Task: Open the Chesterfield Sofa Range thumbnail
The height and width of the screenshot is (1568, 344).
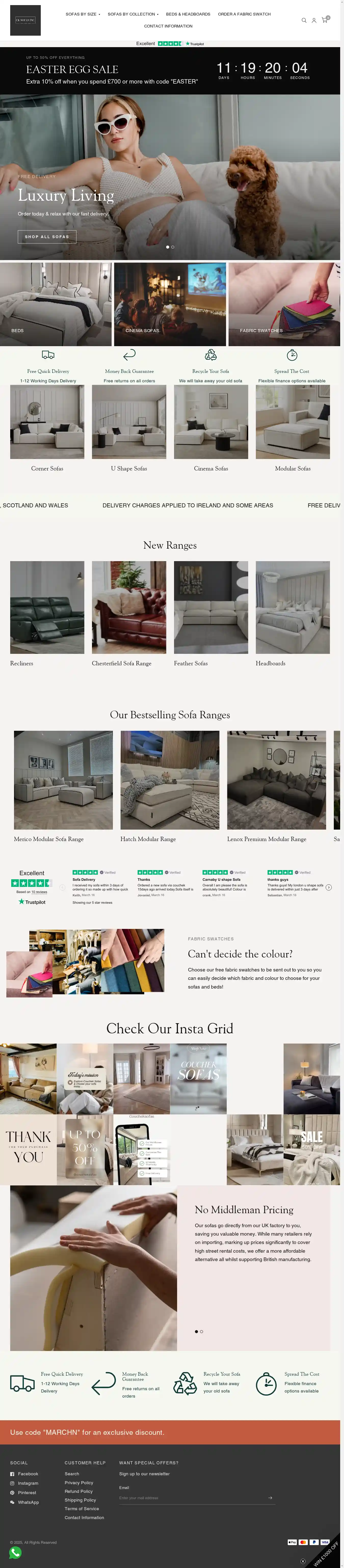Action: tap(129, 607)
